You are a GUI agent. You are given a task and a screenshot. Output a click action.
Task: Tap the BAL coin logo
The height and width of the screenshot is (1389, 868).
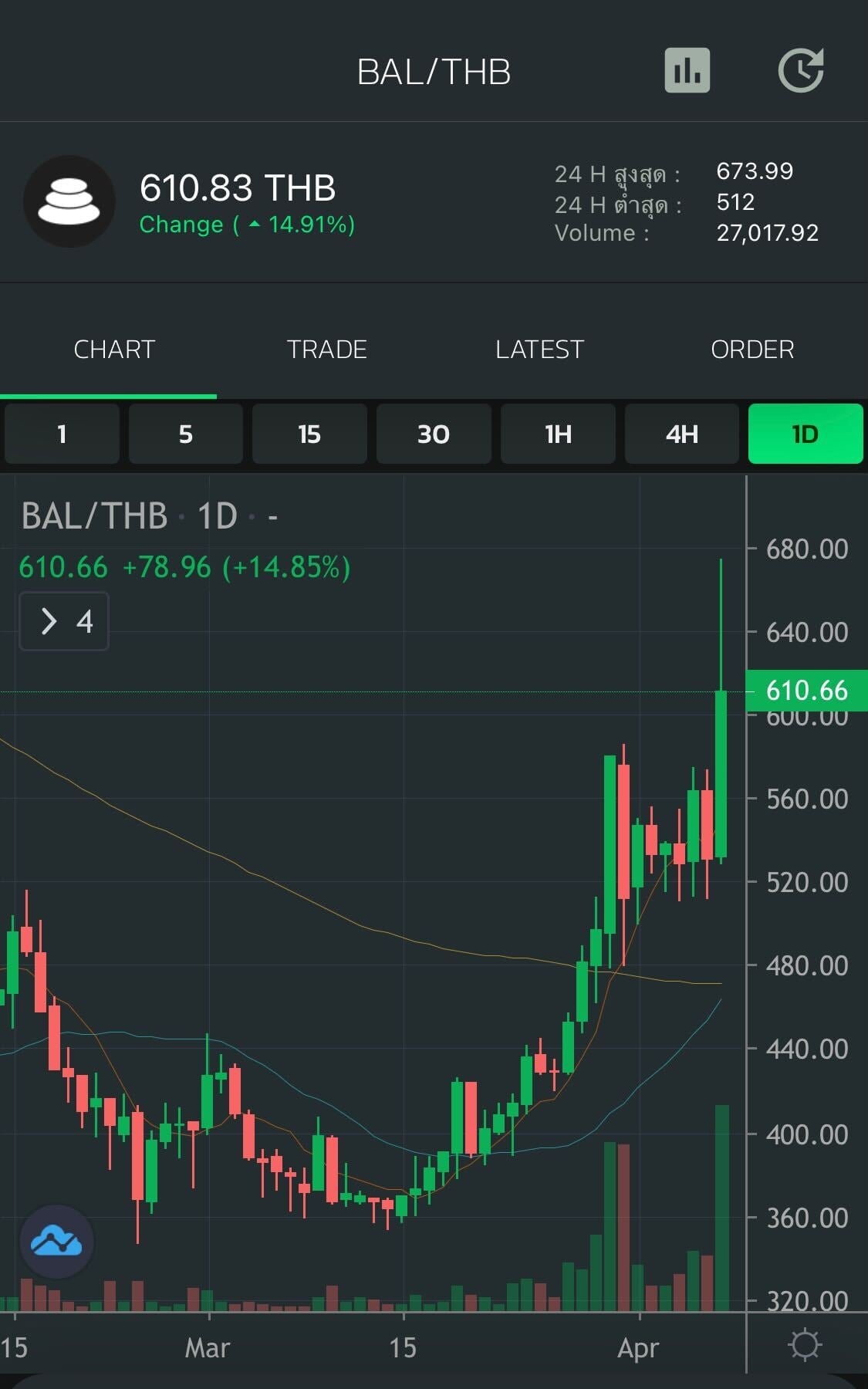tap(69, 201)
